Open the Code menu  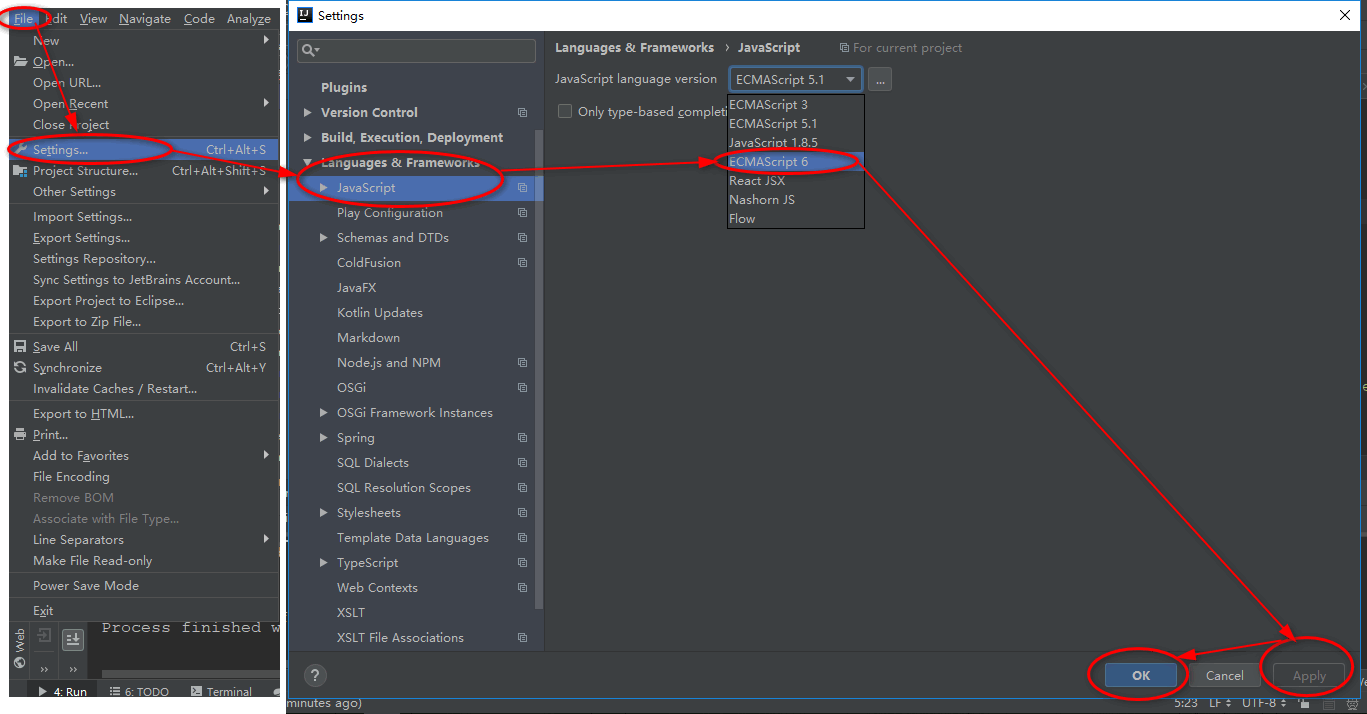(199, 18)
